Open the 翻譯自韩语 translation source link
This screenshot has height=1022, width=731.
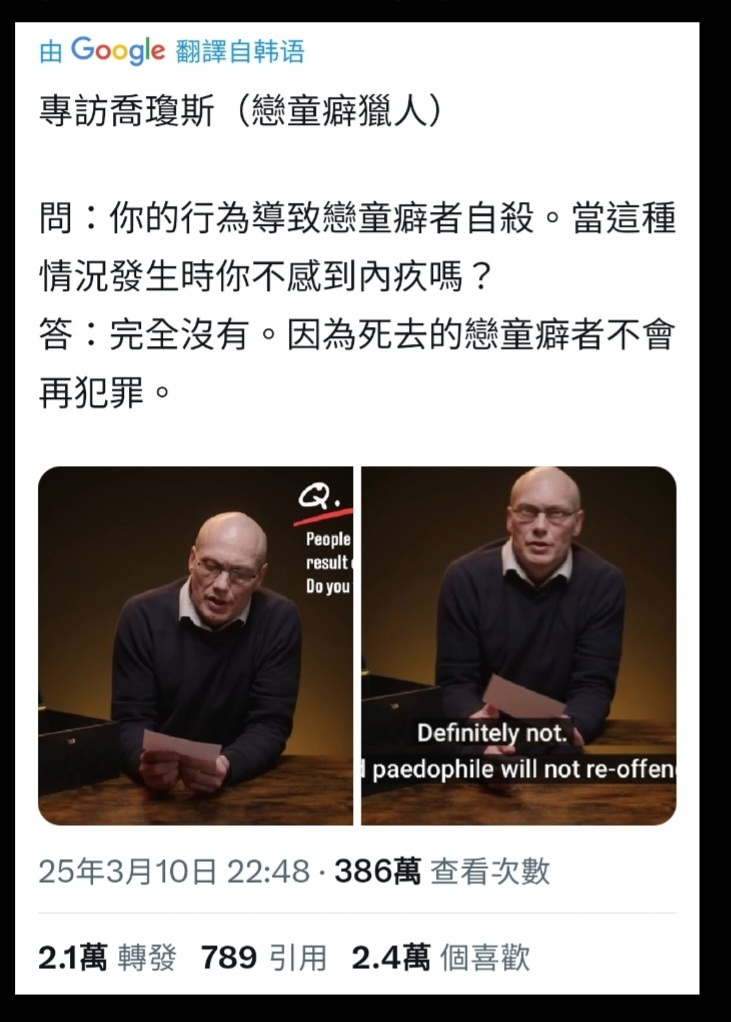(x=240, y=51)
